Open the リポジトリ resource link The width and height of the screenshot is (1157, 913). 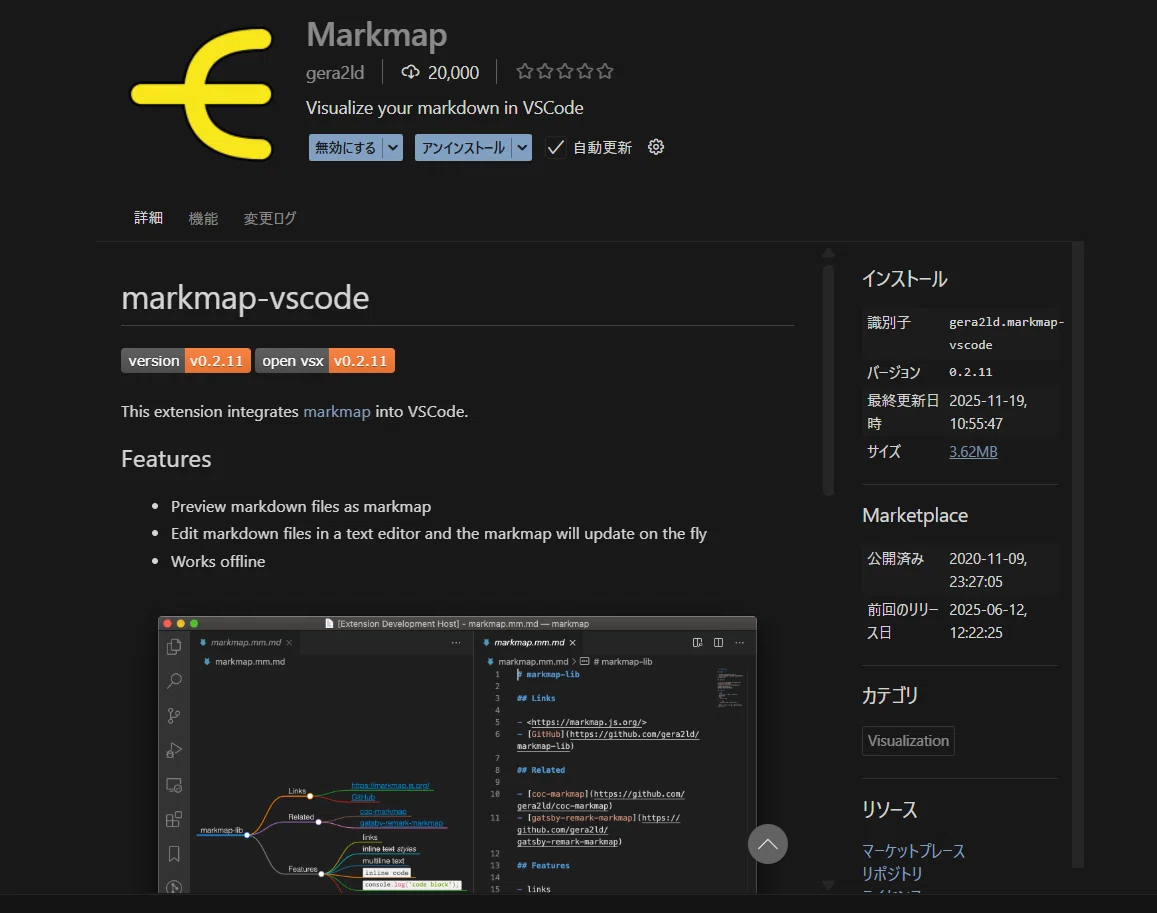(x=892, y=874)
